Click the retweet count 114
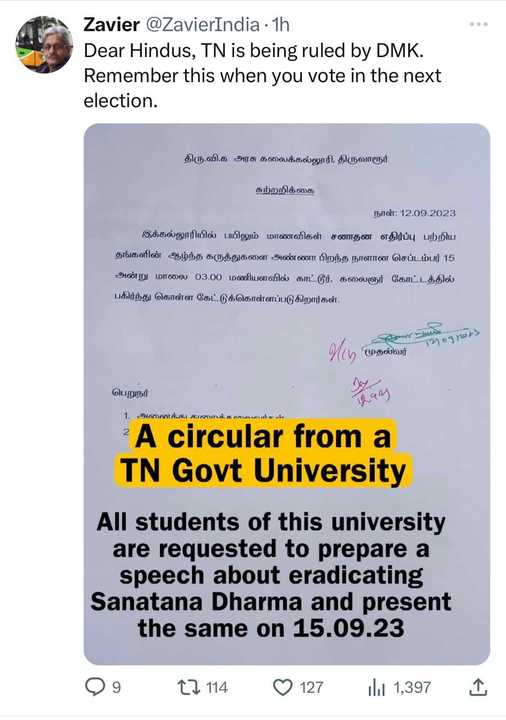This screenshot has height=720, width=506. 216,687
